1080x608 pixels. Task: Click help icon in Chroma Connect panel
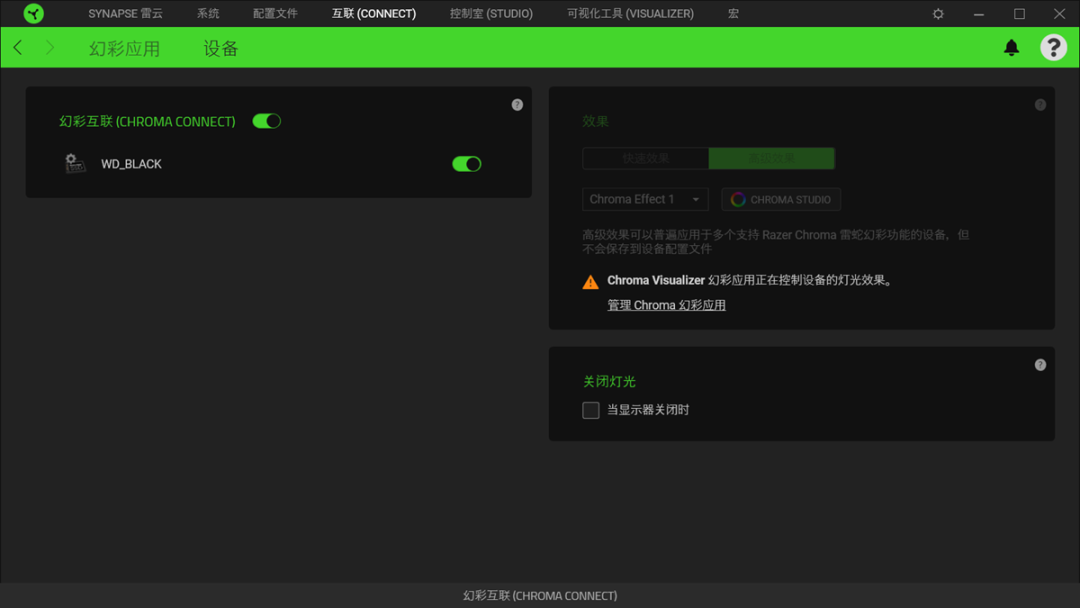pos(517,105)
